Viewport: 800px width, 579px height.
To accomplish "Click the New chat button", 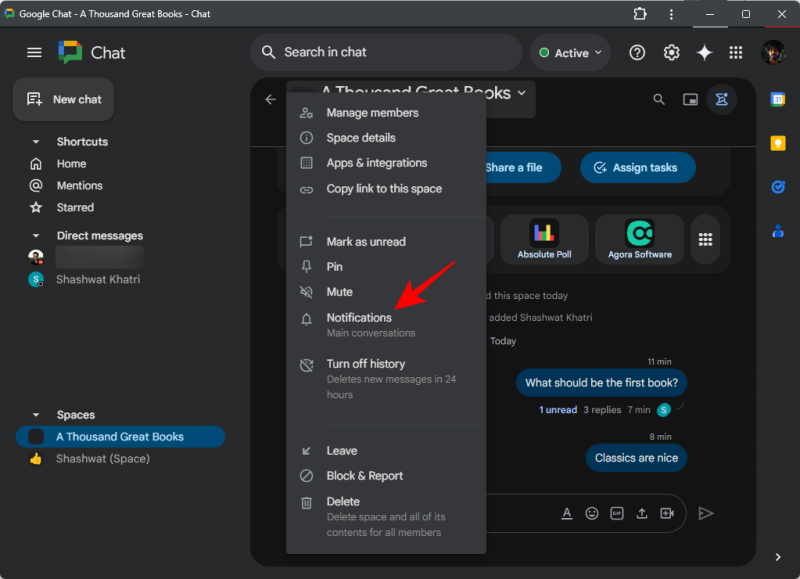I will (64, 99).
